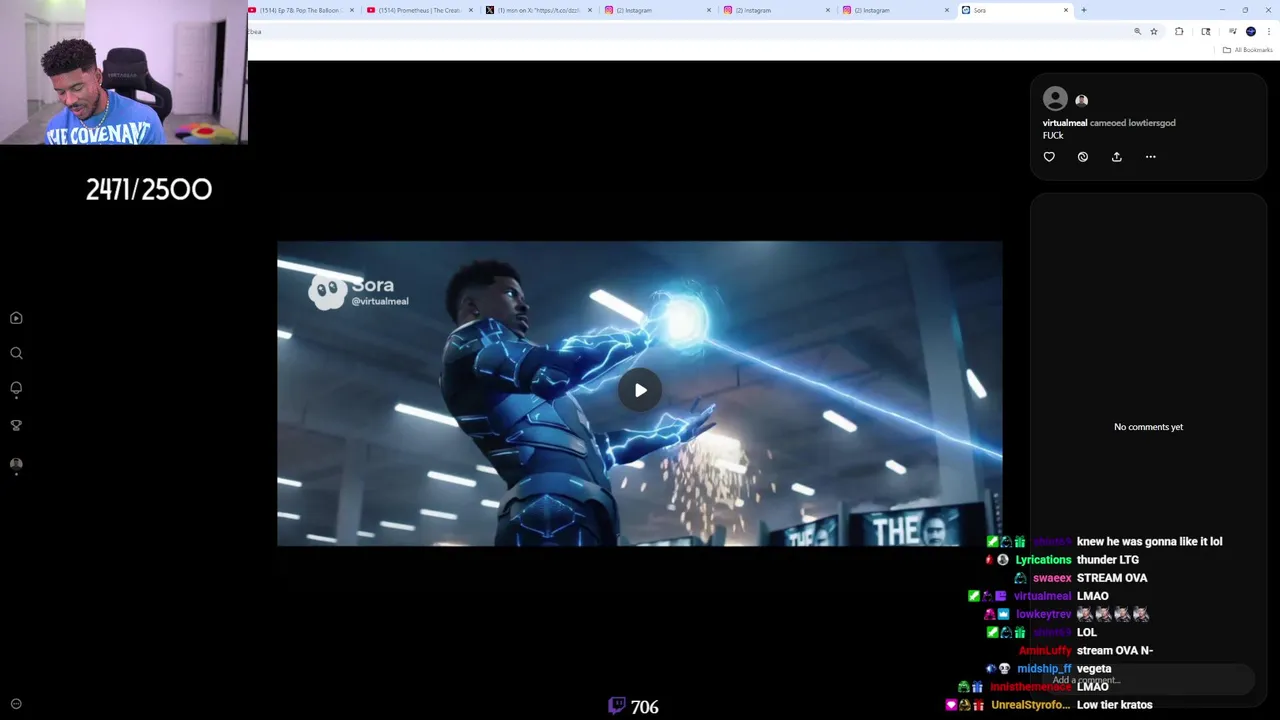
Task: Play the Sora video
Action: click(x=640, y=390)
